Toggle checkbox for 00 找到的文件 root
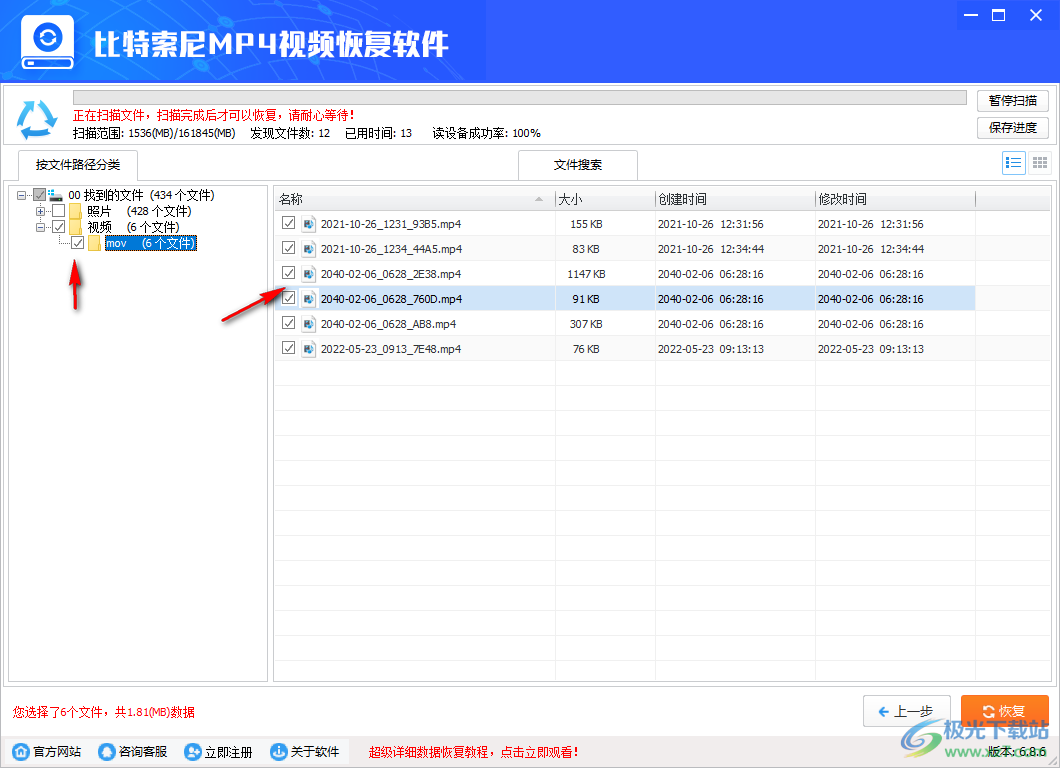Viewport: 1060px width, 768px height. [x=40, y=195]
